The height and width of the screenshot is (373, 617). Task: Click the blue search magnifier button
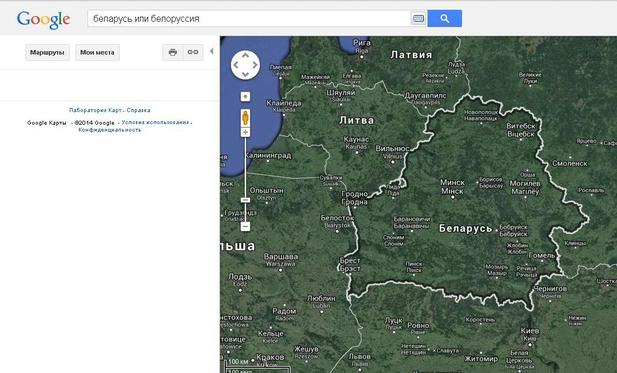click(445, 18)
